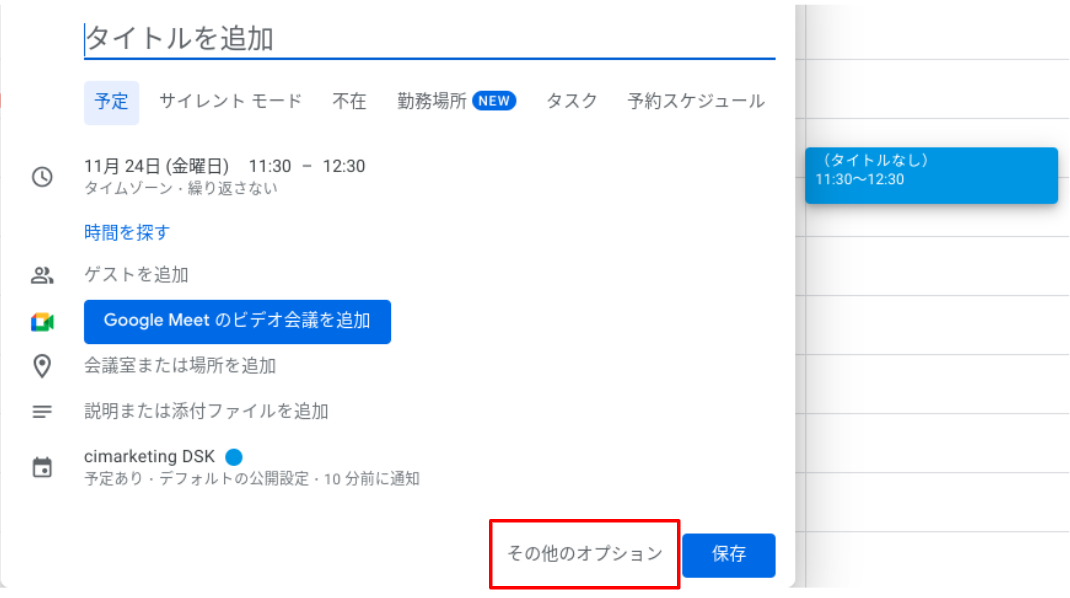Switch to the 不在 tab

pyautogui.click(x=349, y=102)
